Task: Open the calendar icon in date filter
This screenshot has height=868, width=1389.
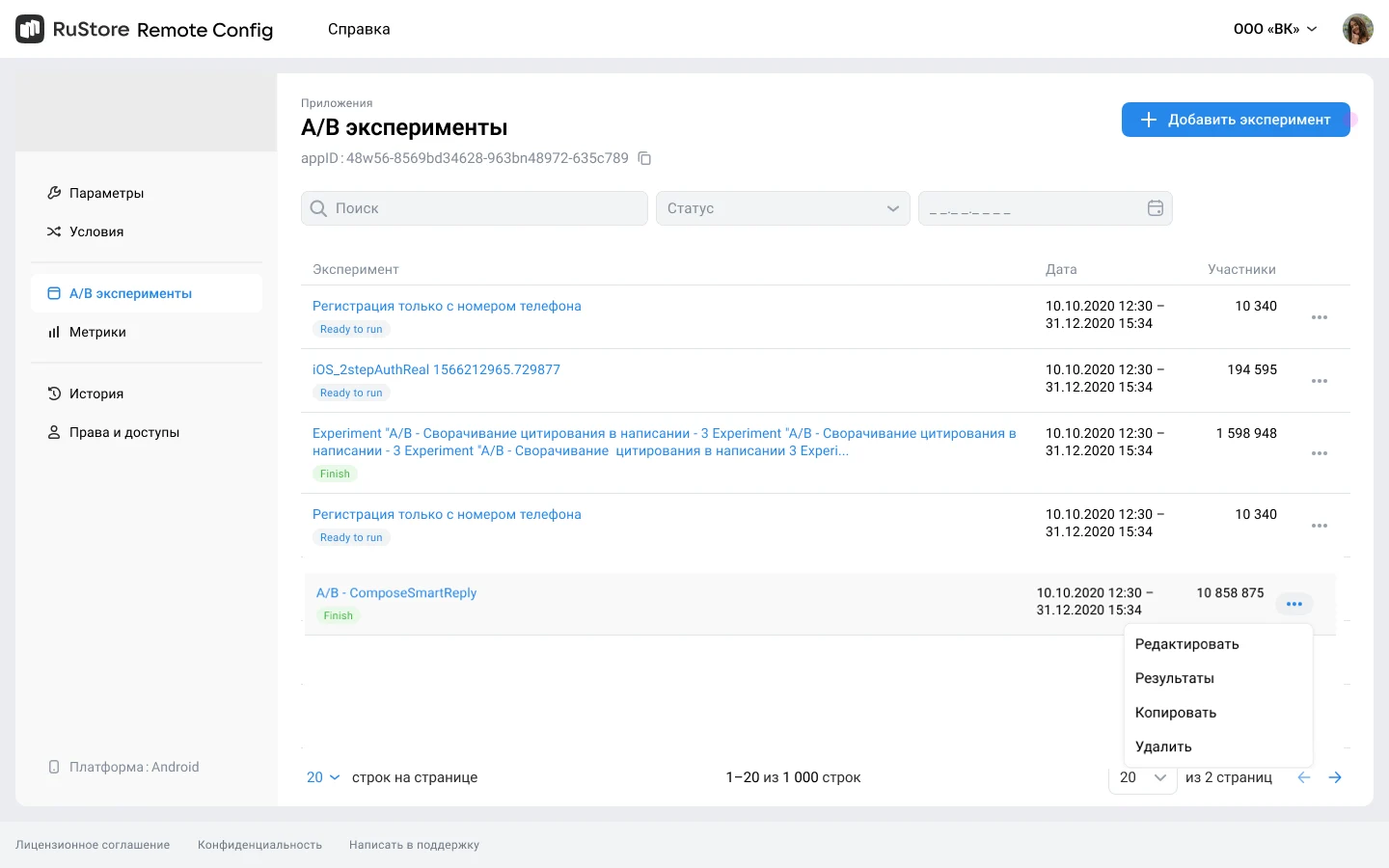Action: [x=1155, y=208]
